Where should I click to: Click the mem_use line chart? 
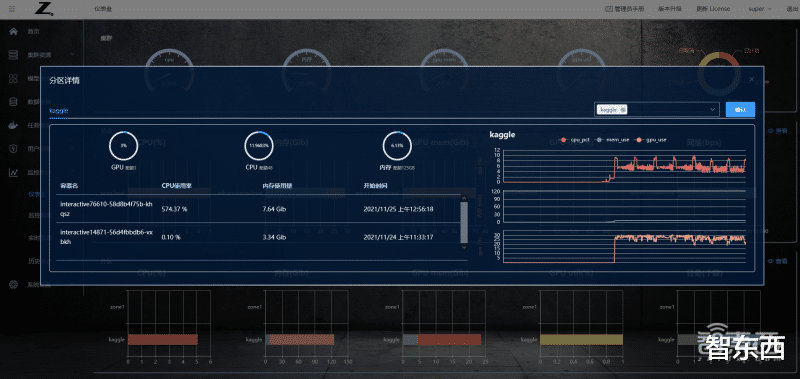click(624, 207)
